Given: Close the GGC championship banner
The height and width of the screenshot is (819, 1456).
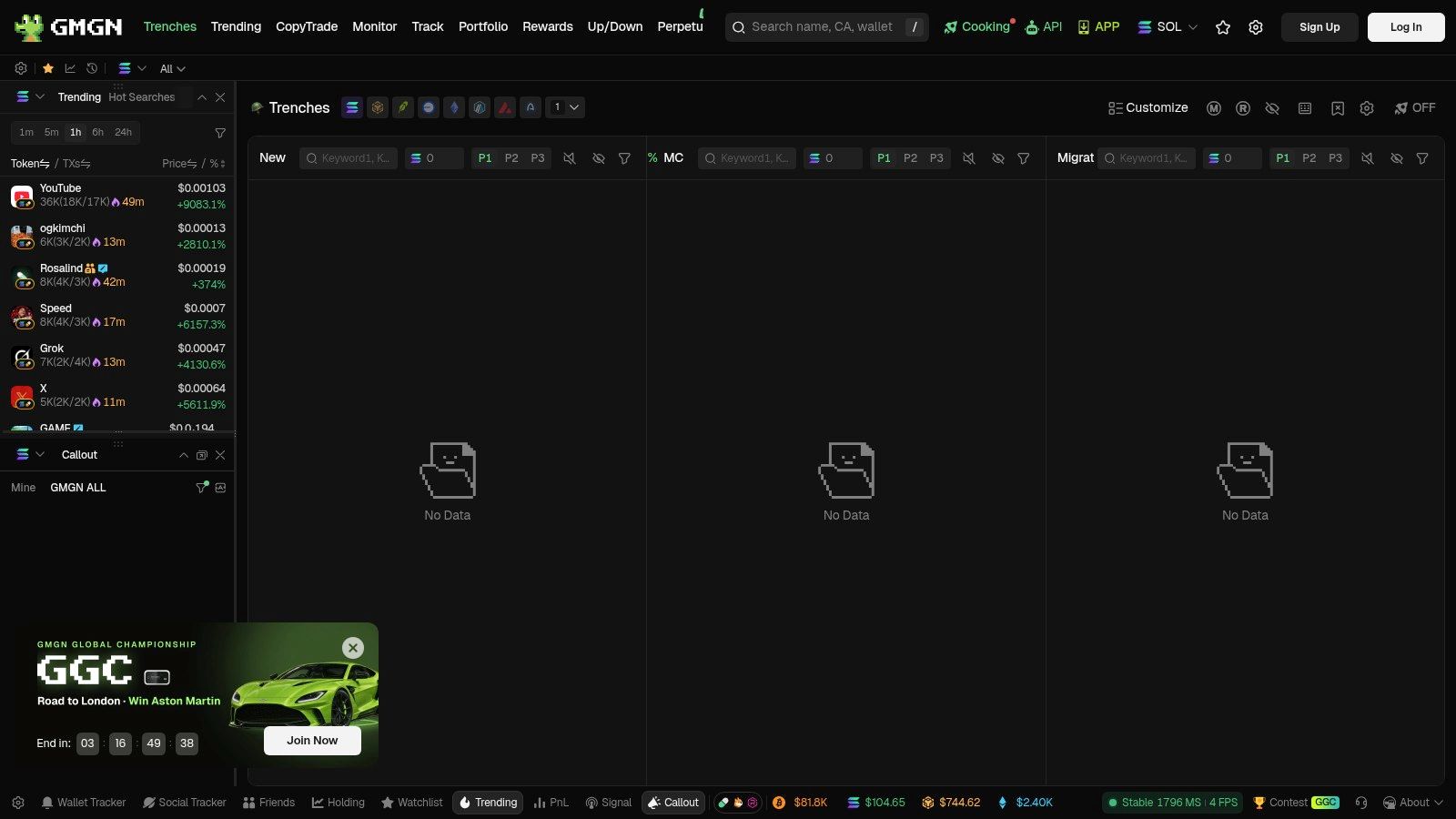Looking at the screenshot, I should [353, 648].
